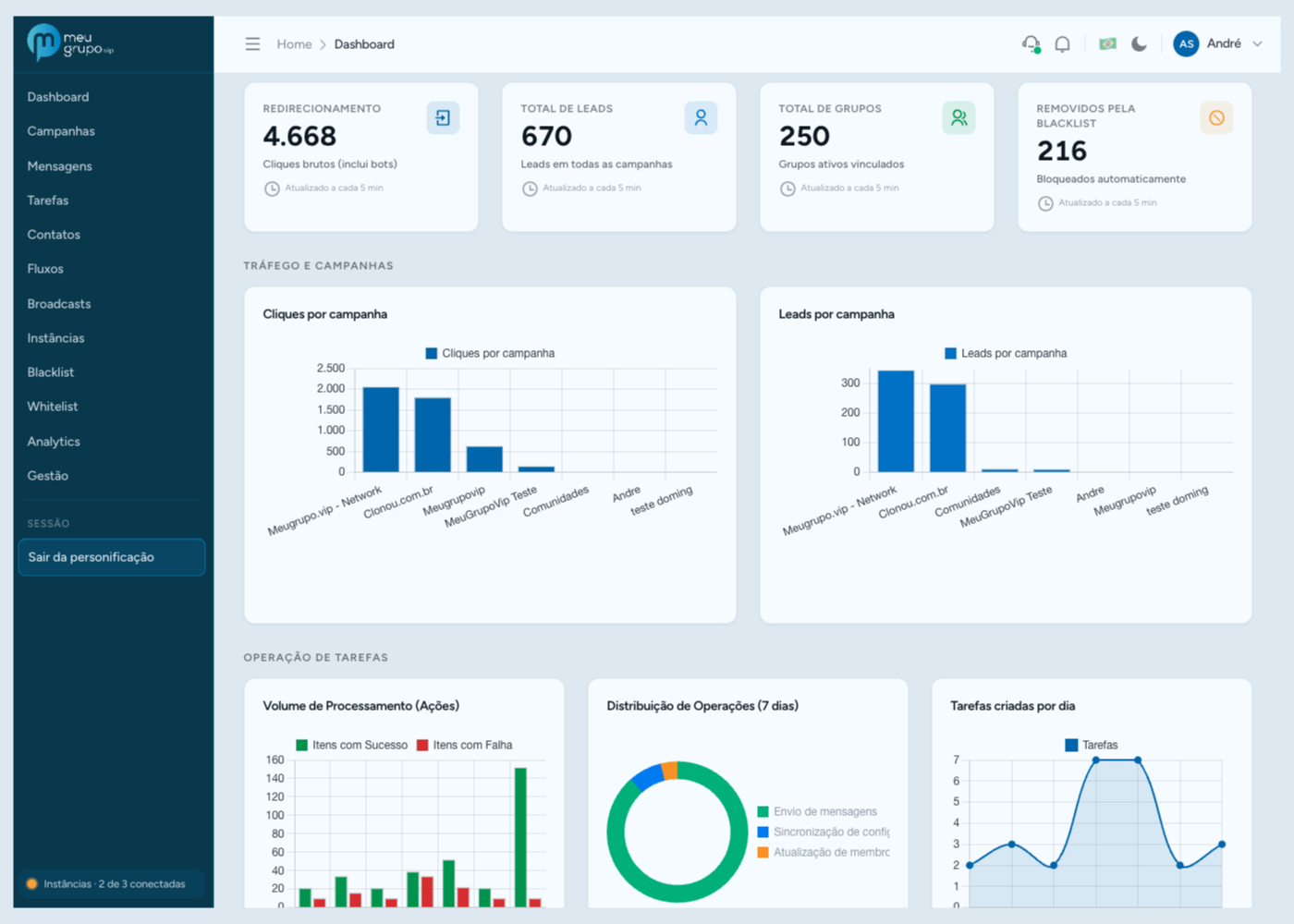
Task: Click the AS user avatar
Action: 1186,43
